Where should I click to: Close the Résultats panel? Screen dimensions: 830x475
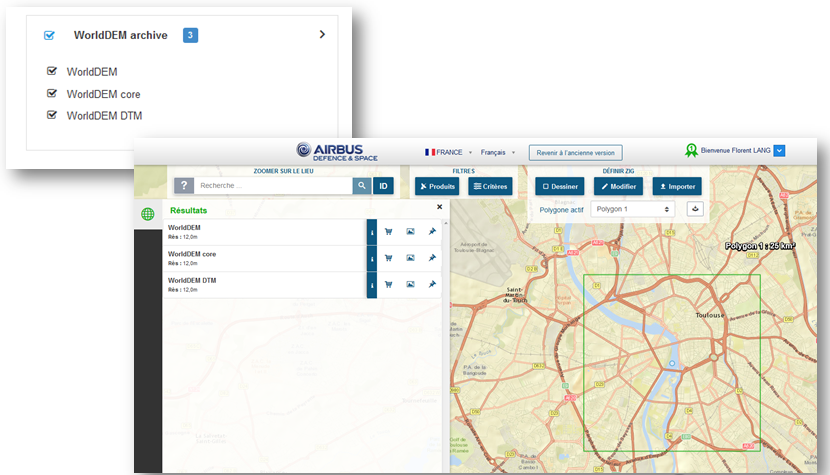tap(439, 207)
